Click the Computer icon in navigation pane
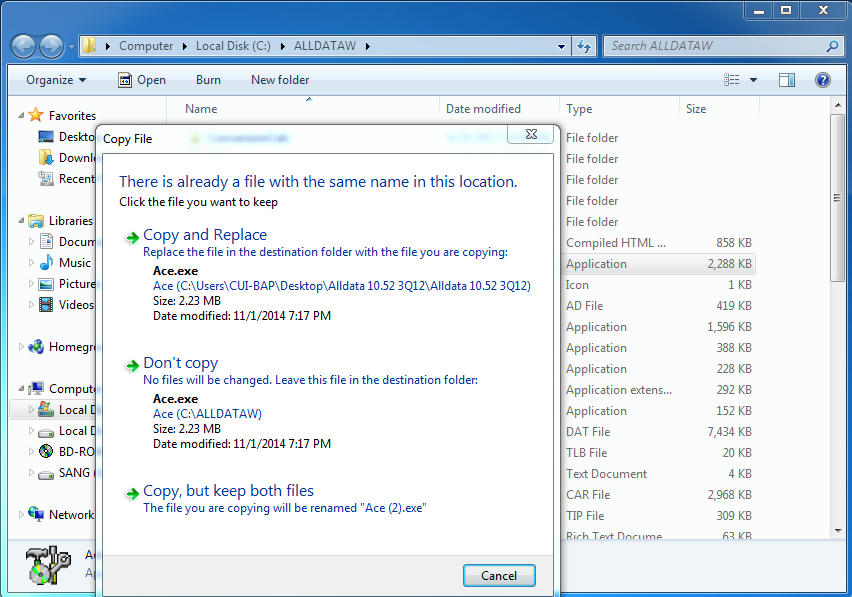Image resolution: width=852 pixels, height=597 pixels. [x=36, y=388]
